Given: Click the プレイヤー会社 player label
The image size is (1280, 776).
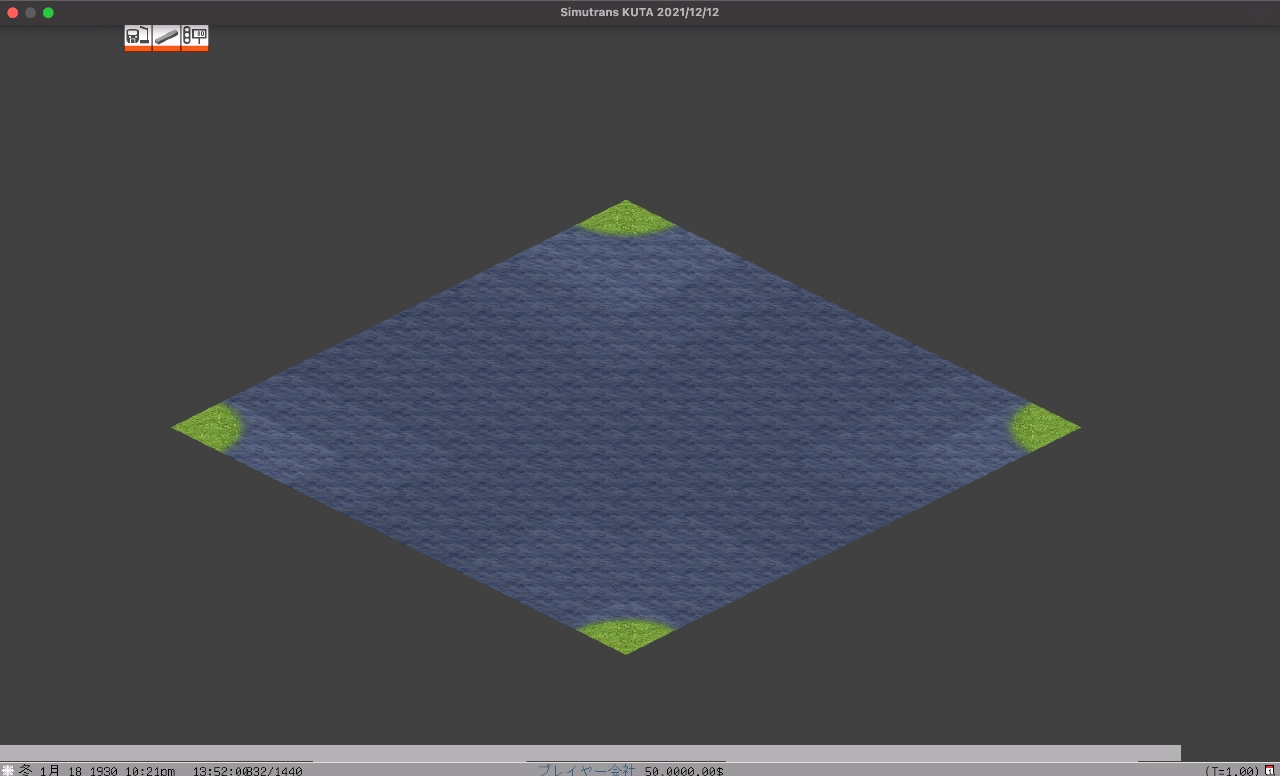Looking at the screenshot, I should tap(586, 771).
